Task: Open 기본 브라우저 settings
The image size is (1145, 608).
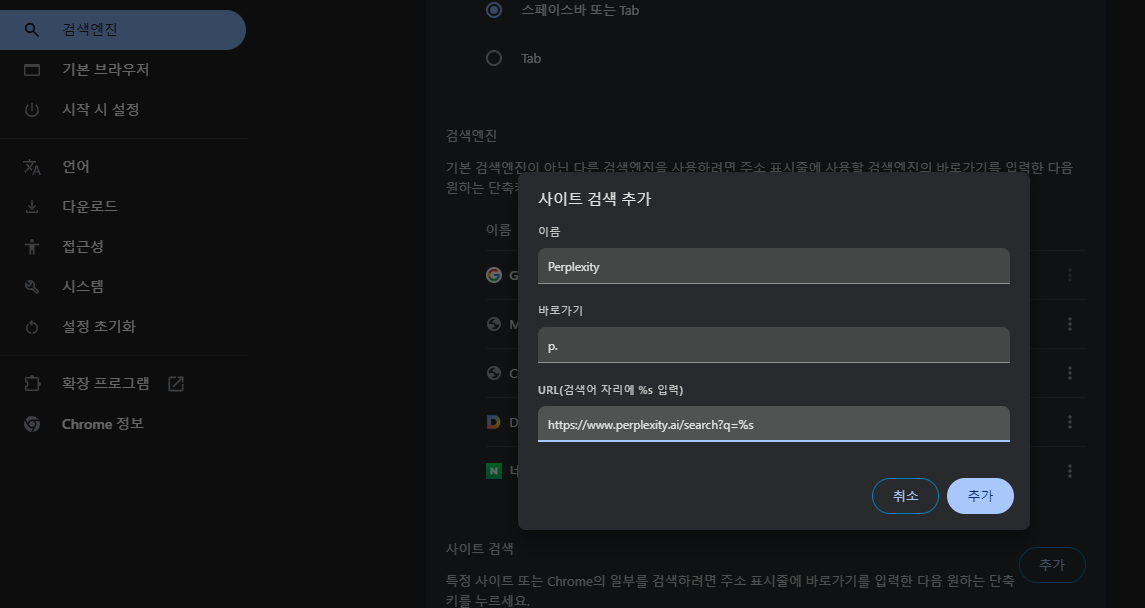Action: 105,69
